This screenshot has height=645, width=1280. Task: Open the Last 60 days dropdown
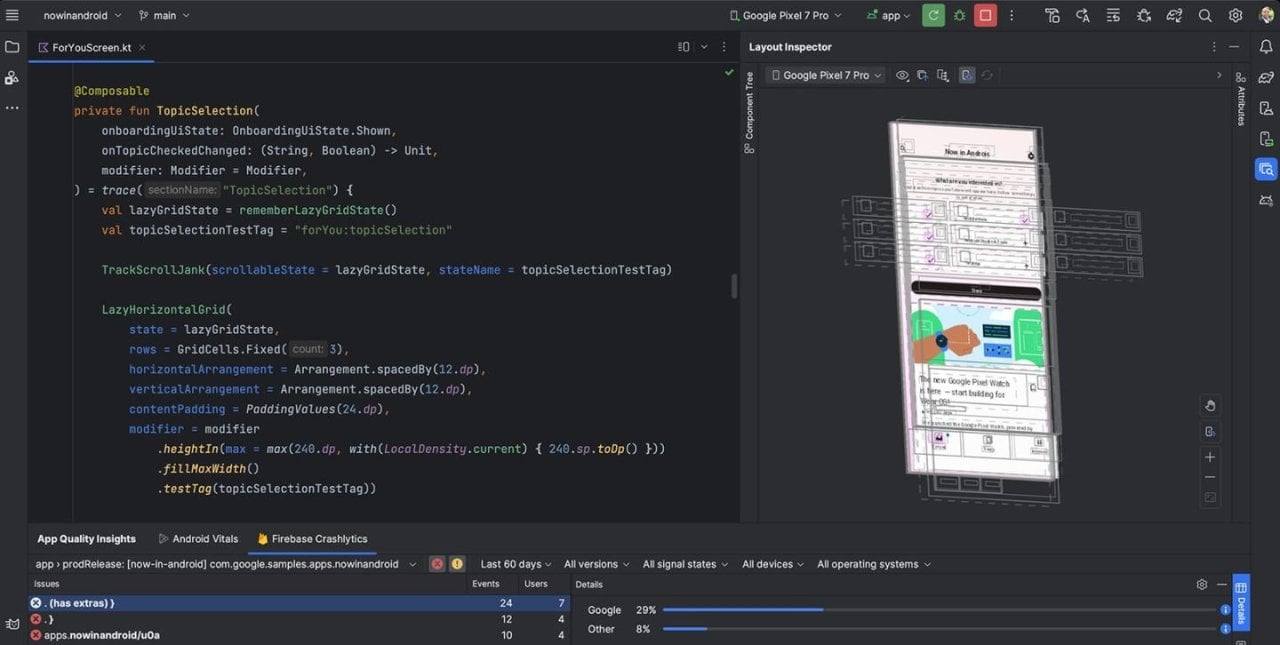(516, 564)
